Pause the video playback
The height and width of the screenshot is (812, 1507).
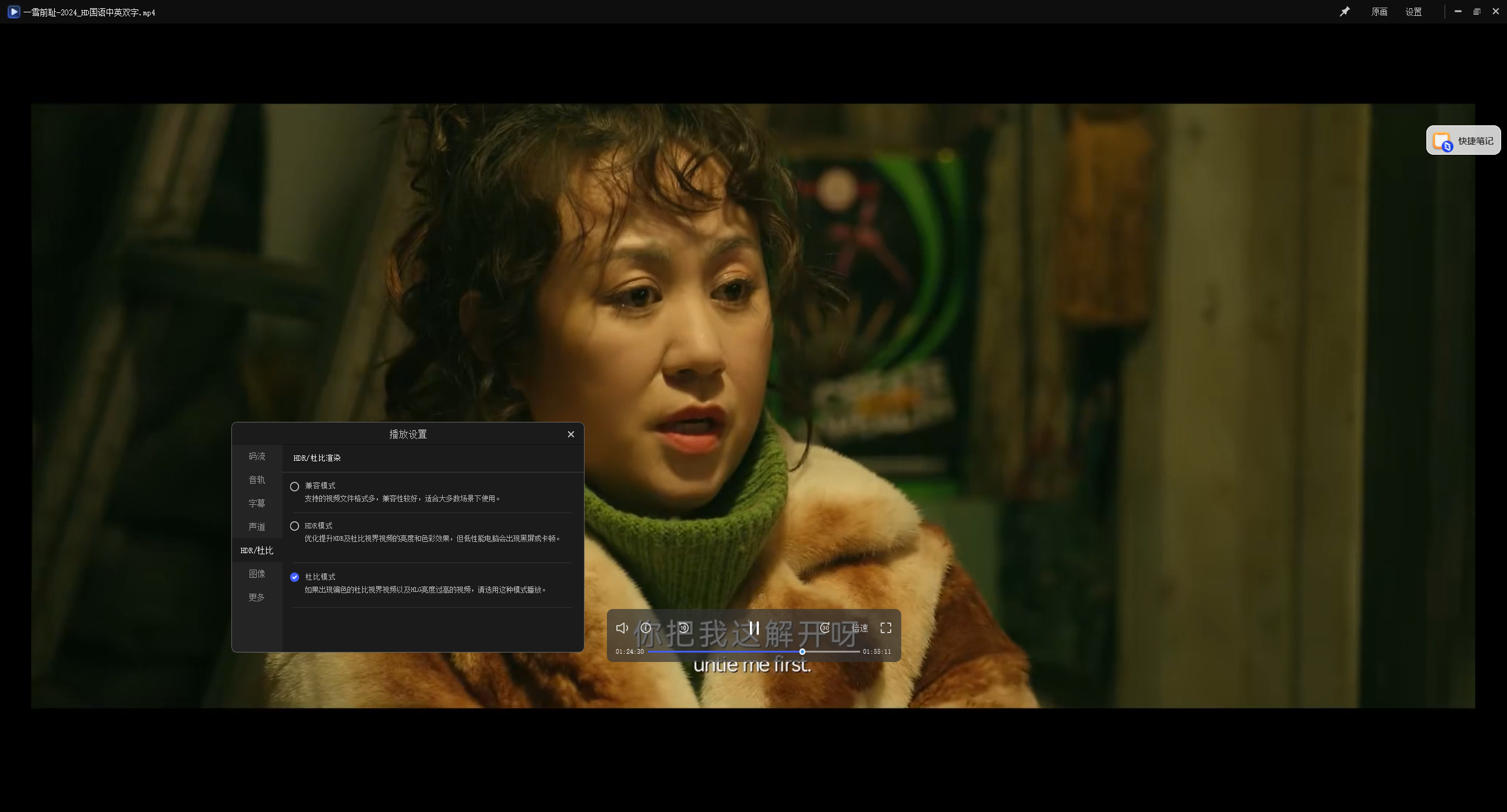click(x=753, y=628)
